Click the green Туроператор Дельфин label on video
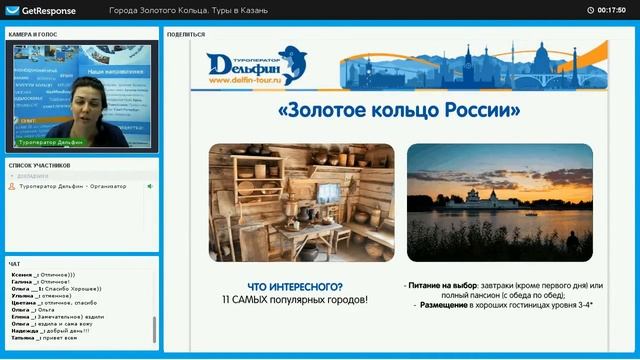 click(x=51, y=142)
